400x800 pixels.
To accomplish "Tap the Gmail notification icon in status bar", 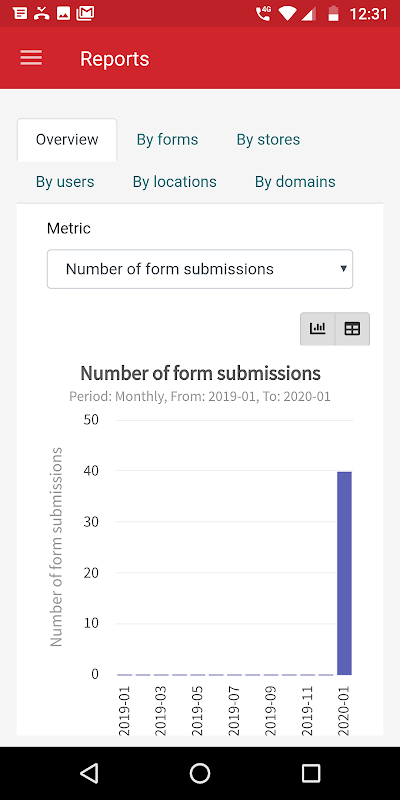I will [x=85, y=13].
